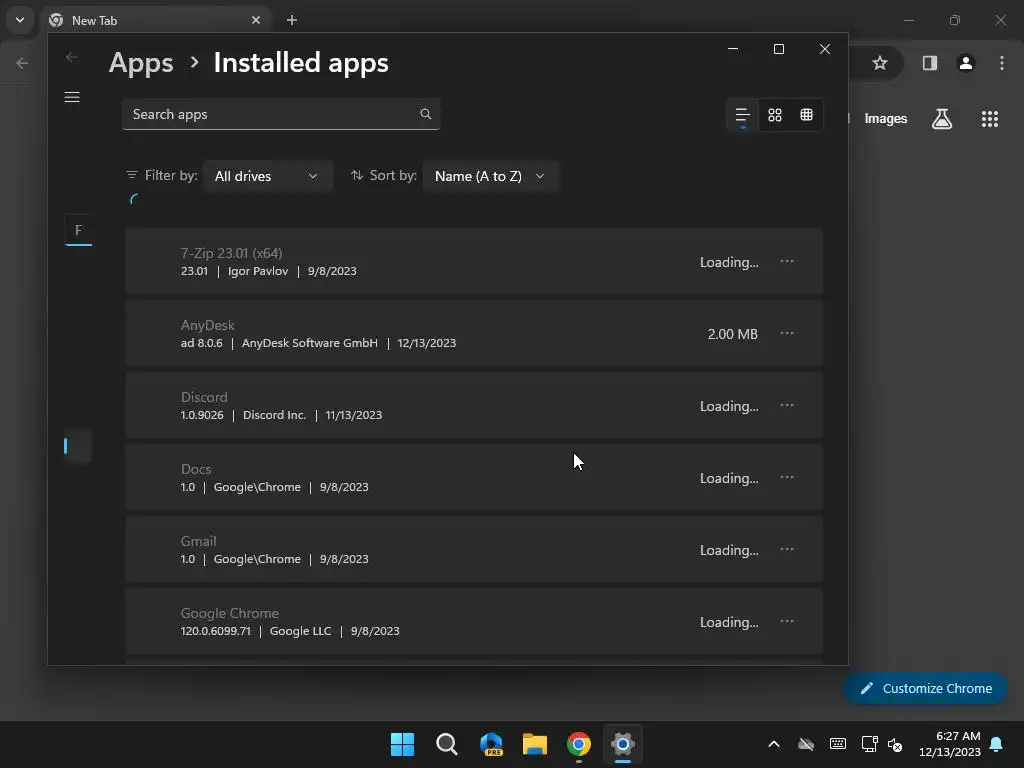1024x768 pixels.
Task: Select the Google Chrome app entry
Action: tap(474, 621)
